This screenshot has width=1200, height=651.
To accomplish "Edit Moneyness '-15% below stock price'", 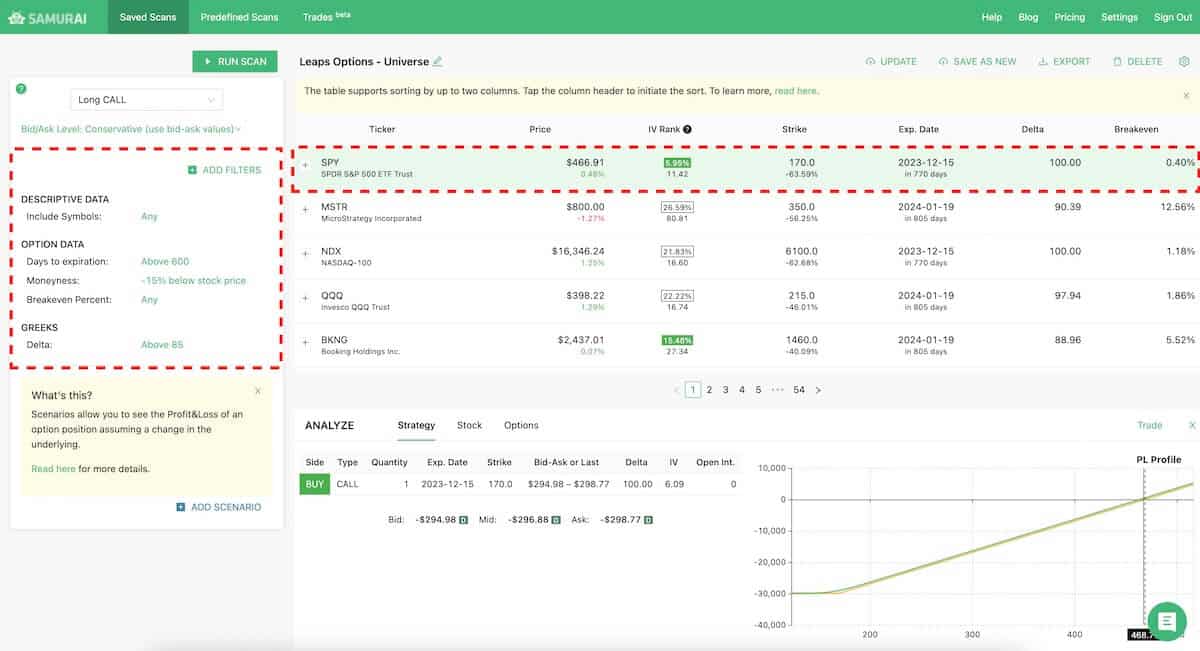I will pyautogui.click(x=193, y=281).
